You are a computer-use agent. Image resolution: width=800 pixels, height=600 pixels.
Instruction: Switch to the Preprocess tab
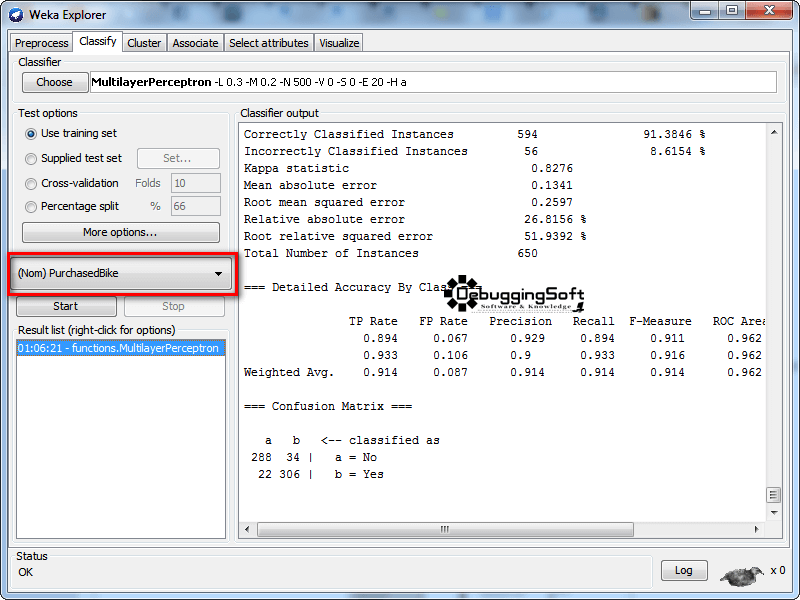click(41, 43)
